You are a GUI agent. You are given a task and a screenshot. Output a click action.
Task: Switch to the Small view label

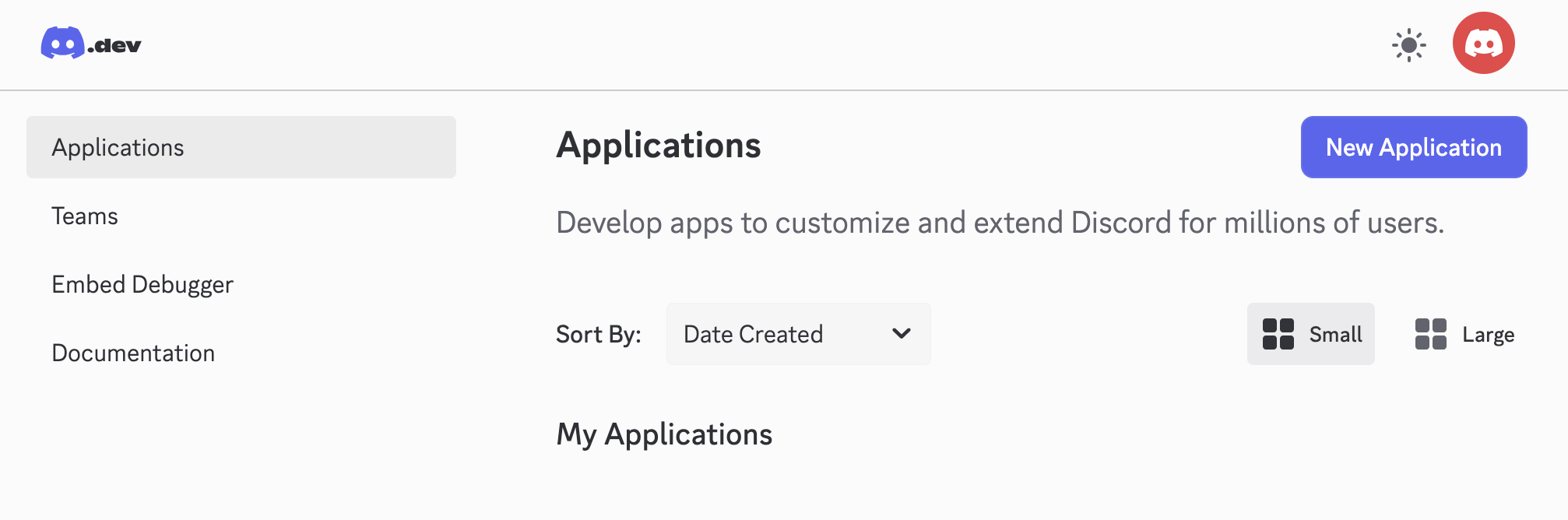point(1335,335)
